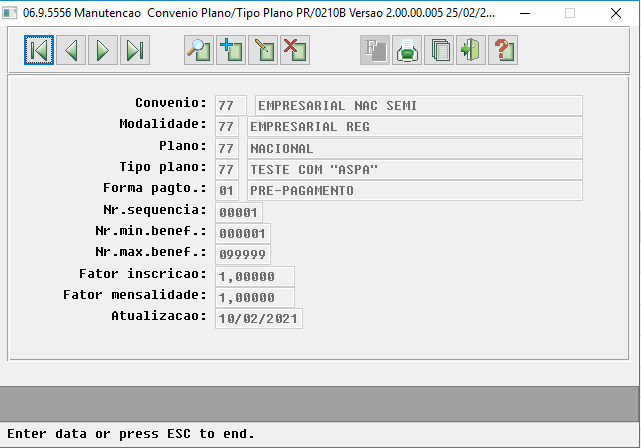Add a new record with plus icon
The width and height of the screenshot is (641, 448).
point(231,50)
